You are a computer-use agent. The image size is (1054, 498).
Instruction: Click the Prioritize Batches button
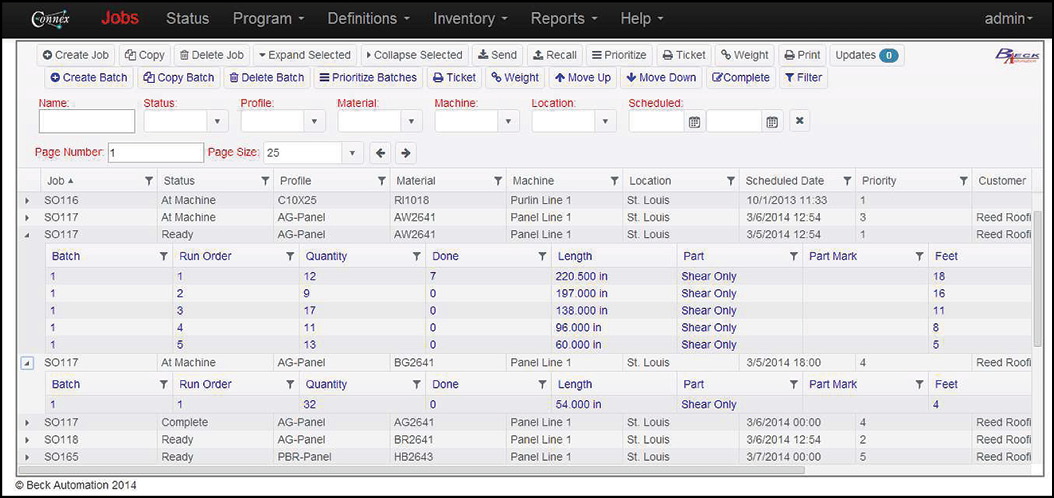click(367, 77)
